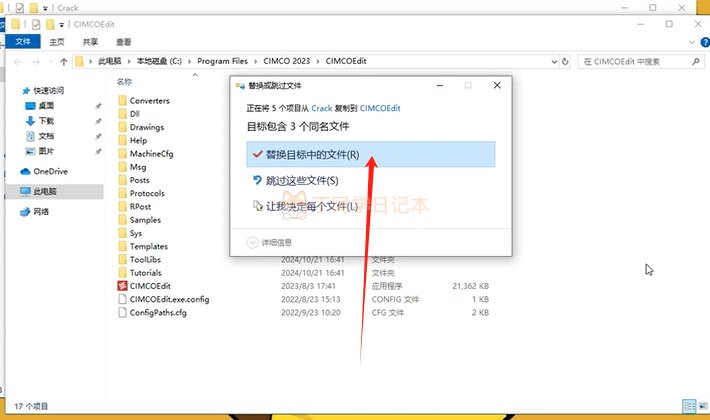The width and height of the screenshot is (710, 420).
Task: Click properties checkmark icon in CIMCOEdit title bar
Action: pyautogui.click(x=36, y=24)
